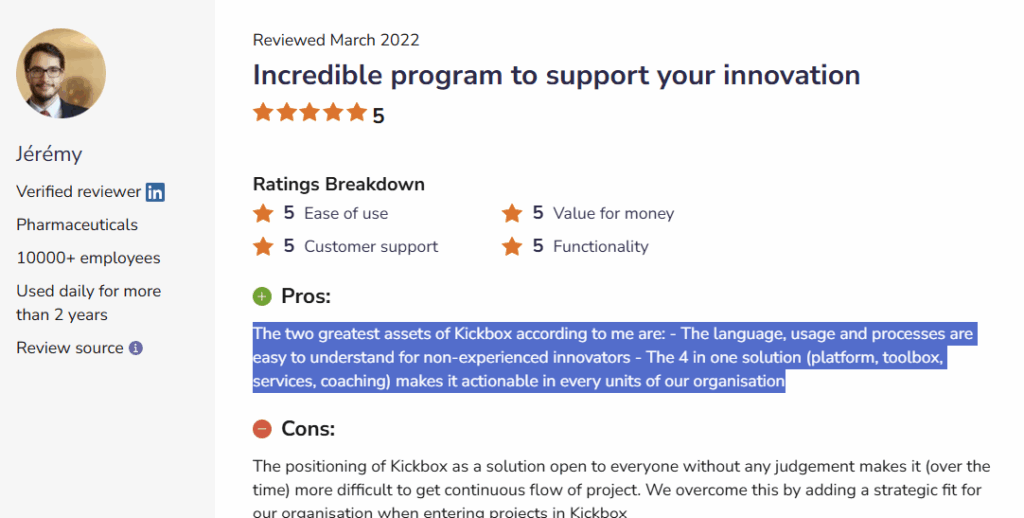Click the 'Review source' label
Screen dimensions: 1024x518
(70, 348)
